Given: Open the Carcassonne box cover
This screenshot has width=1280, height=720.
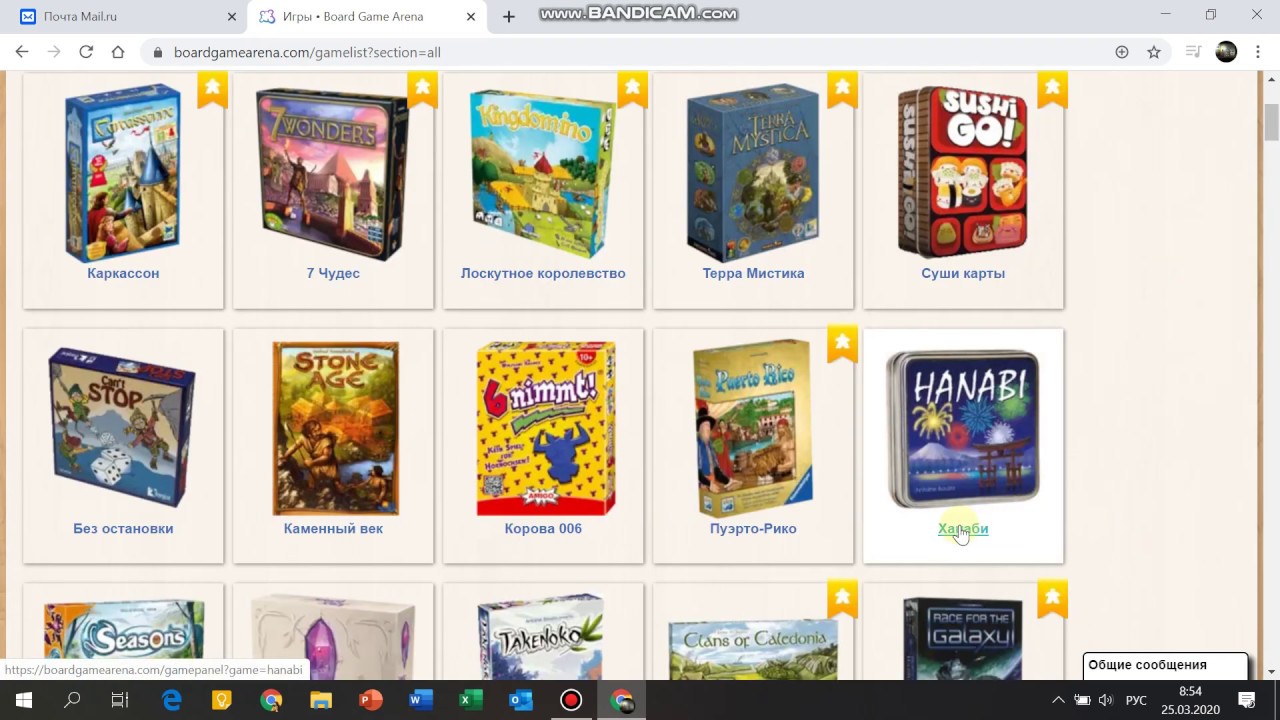Looking at the screenshot, I should pos(123,173).
